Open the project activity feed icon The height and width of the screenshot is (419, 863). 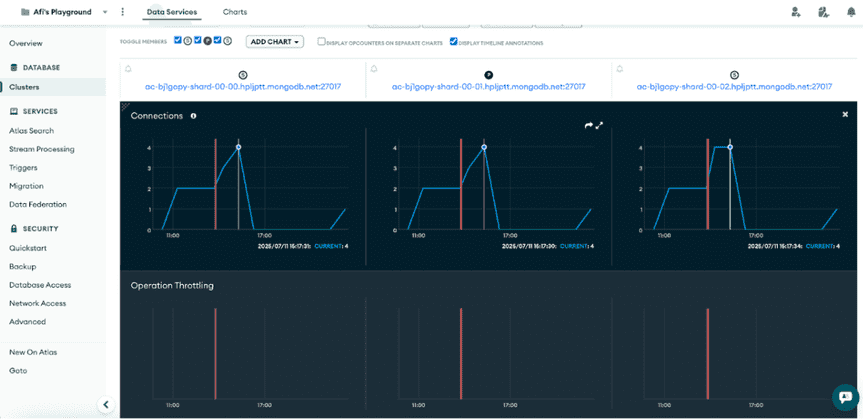click(823, 12)
